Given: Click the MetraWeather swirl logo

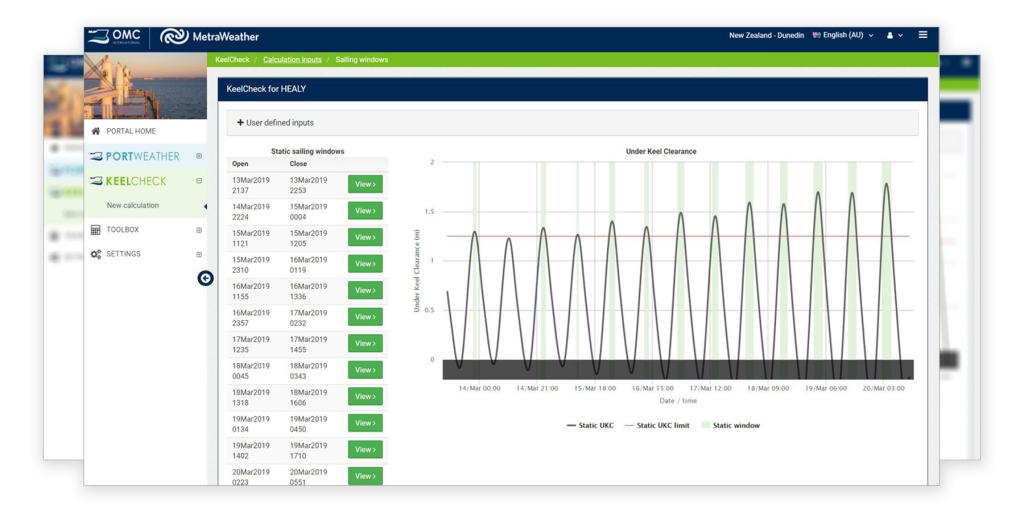Looking at the screenshot, I should 174,37.
